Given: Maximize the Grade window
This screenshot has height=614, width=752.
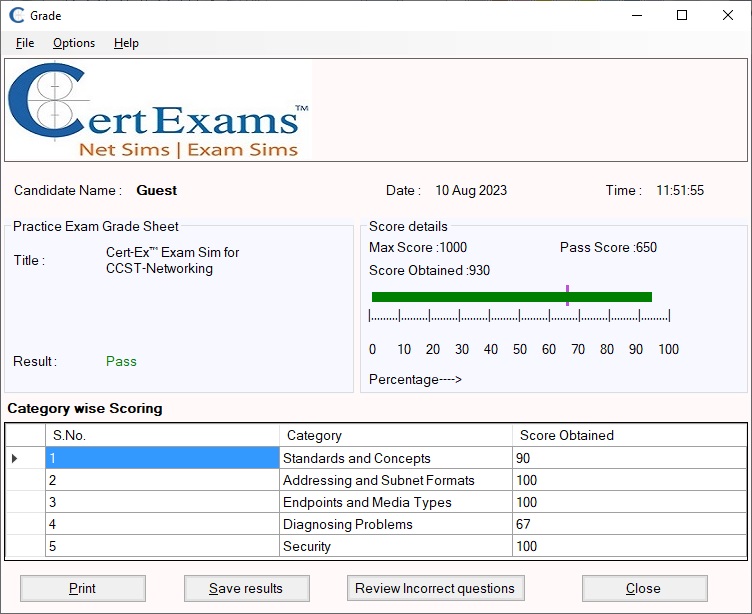Looking at the screenshot, I should (682, 15).
